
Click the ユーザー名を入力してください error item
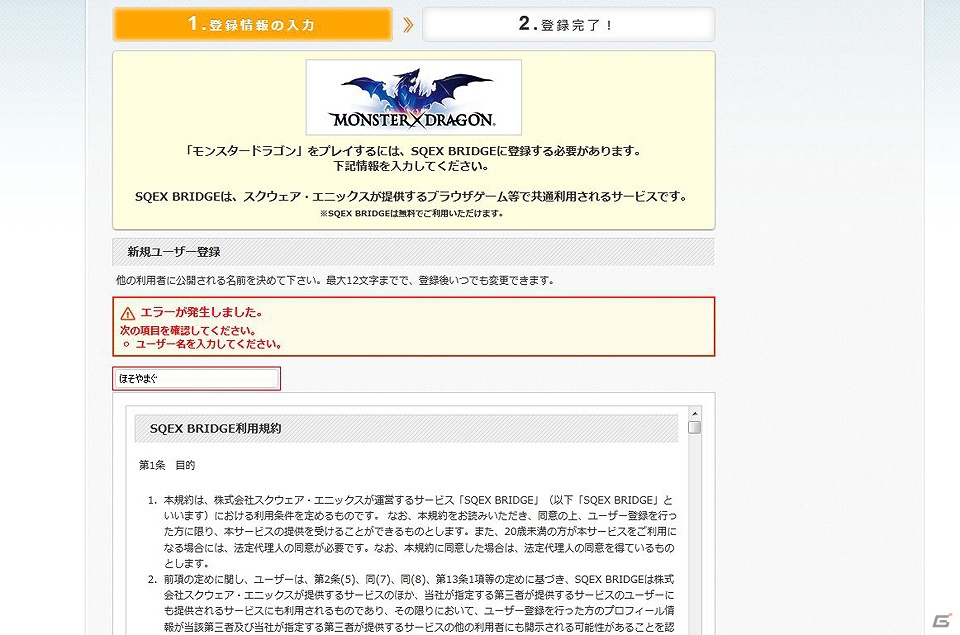click(x=208, y=344)
